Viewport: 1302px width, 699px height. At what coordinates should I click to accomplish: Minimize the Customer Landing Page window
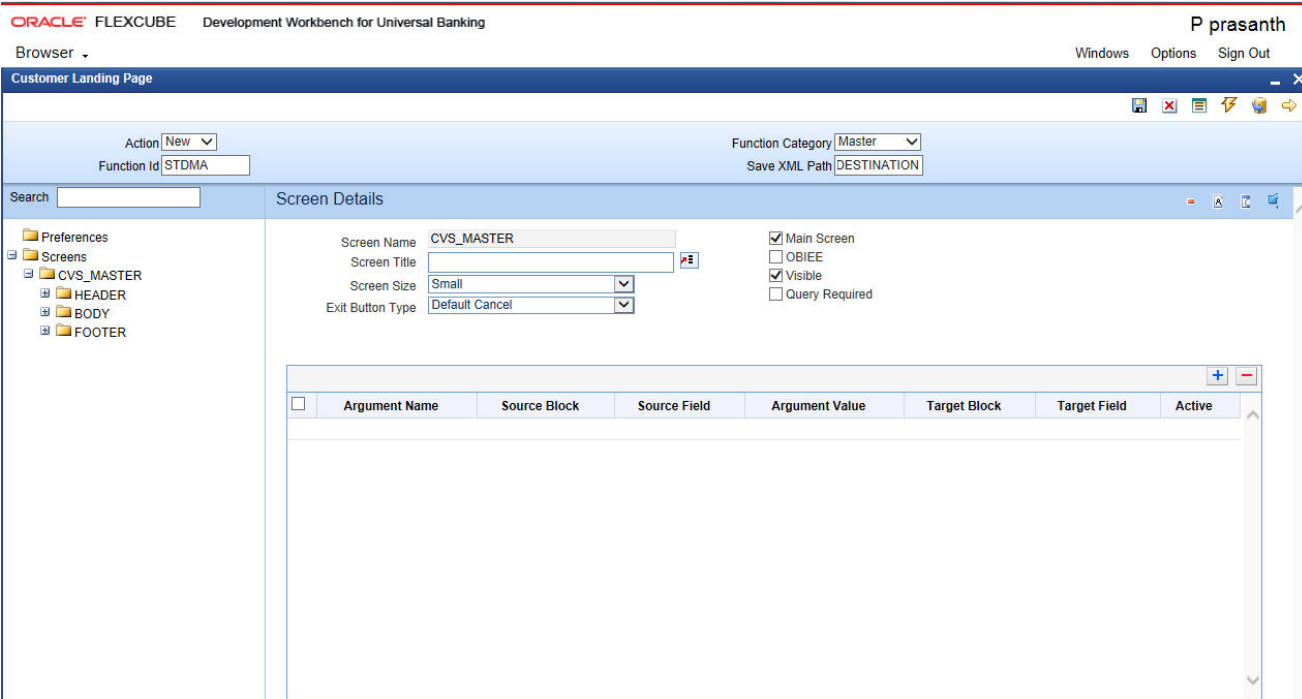pos(1275,82)
